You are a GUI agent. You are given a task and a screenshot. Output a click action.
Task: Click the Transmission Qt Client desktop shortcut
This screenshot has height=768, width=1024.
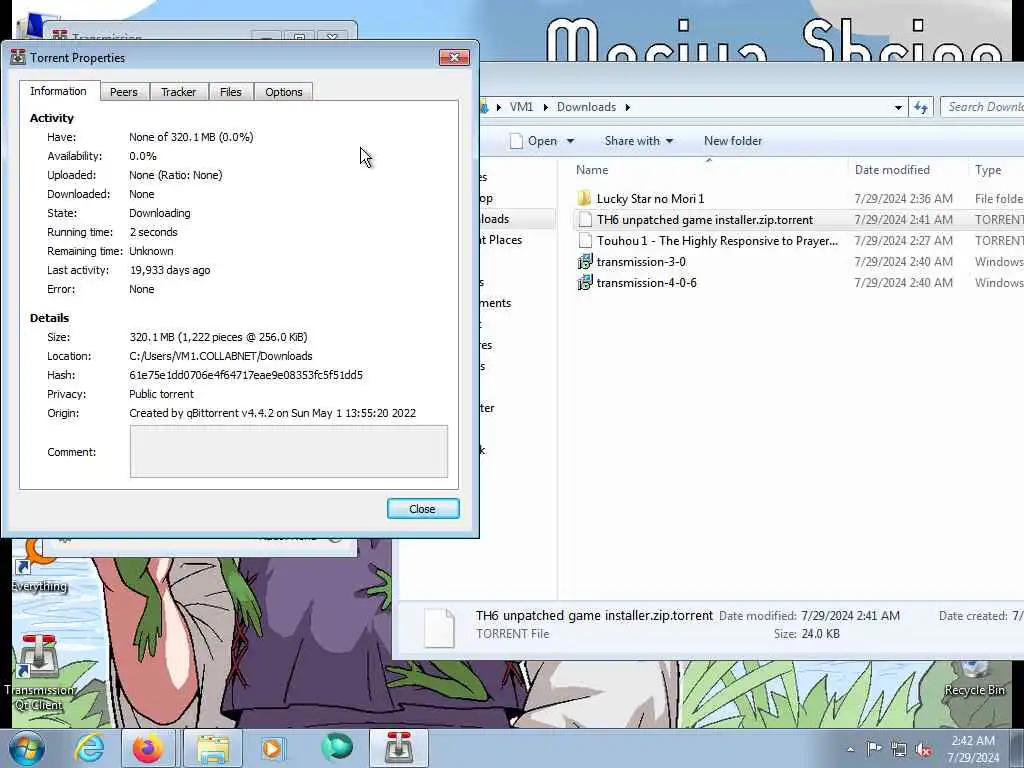click(x=39, y=673)
